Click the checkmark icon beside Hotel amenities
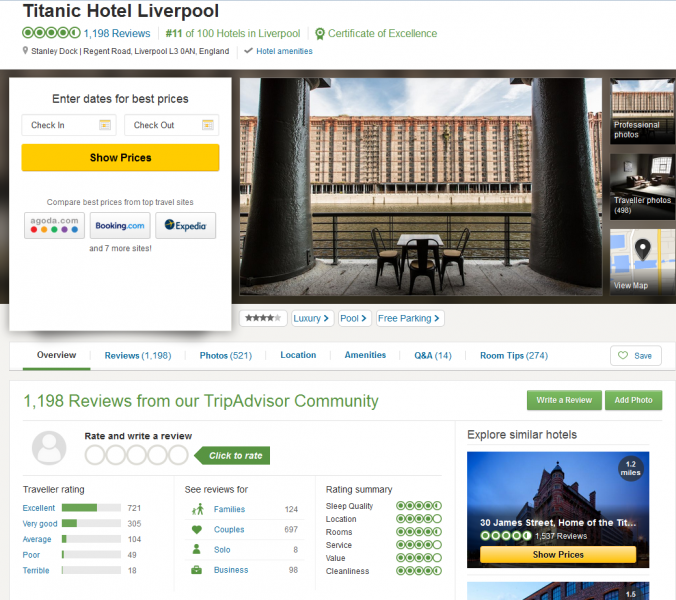The width and height of the screenshot is (676, 600). [x=248, y=51]
